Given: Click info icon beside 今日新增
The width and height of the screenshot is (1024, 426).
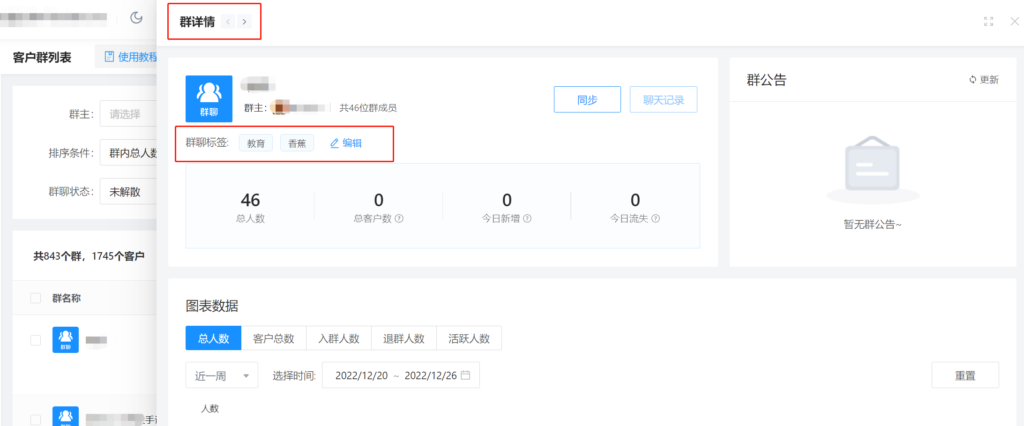Looking at the screenshot, I should pos(527,219).
